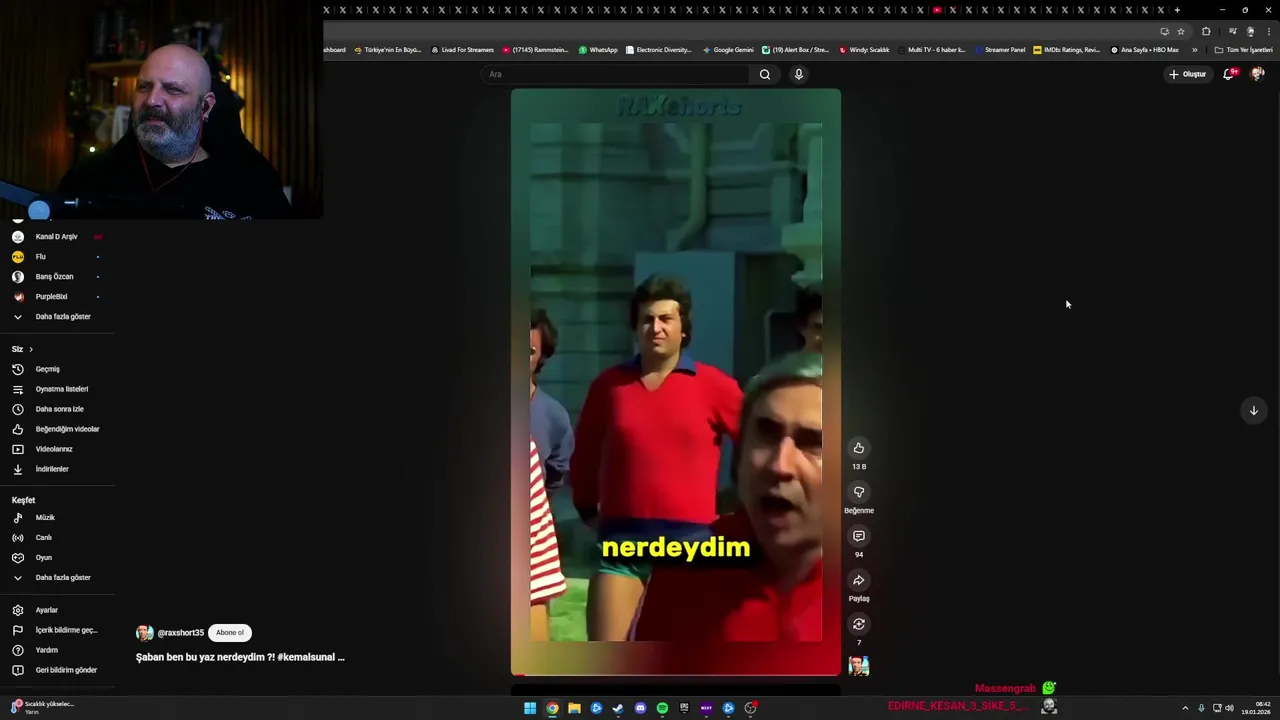Open the YouTube account avatar menu
The width and height of the screenshot is (1280, 720).
tap(1258, 74)
